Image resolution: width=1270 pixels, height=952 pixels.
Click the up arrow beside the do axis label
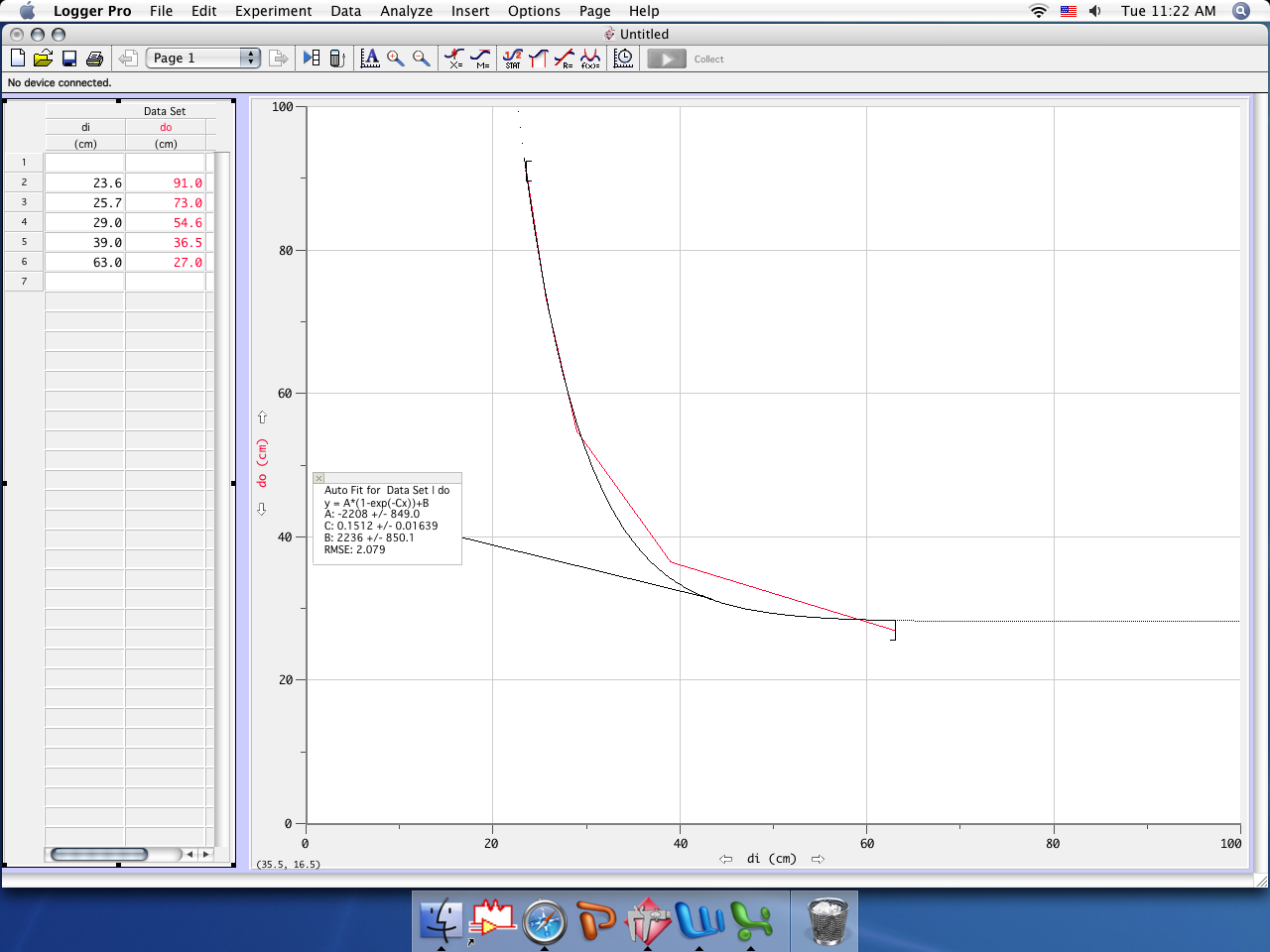[x=262, y=417]
